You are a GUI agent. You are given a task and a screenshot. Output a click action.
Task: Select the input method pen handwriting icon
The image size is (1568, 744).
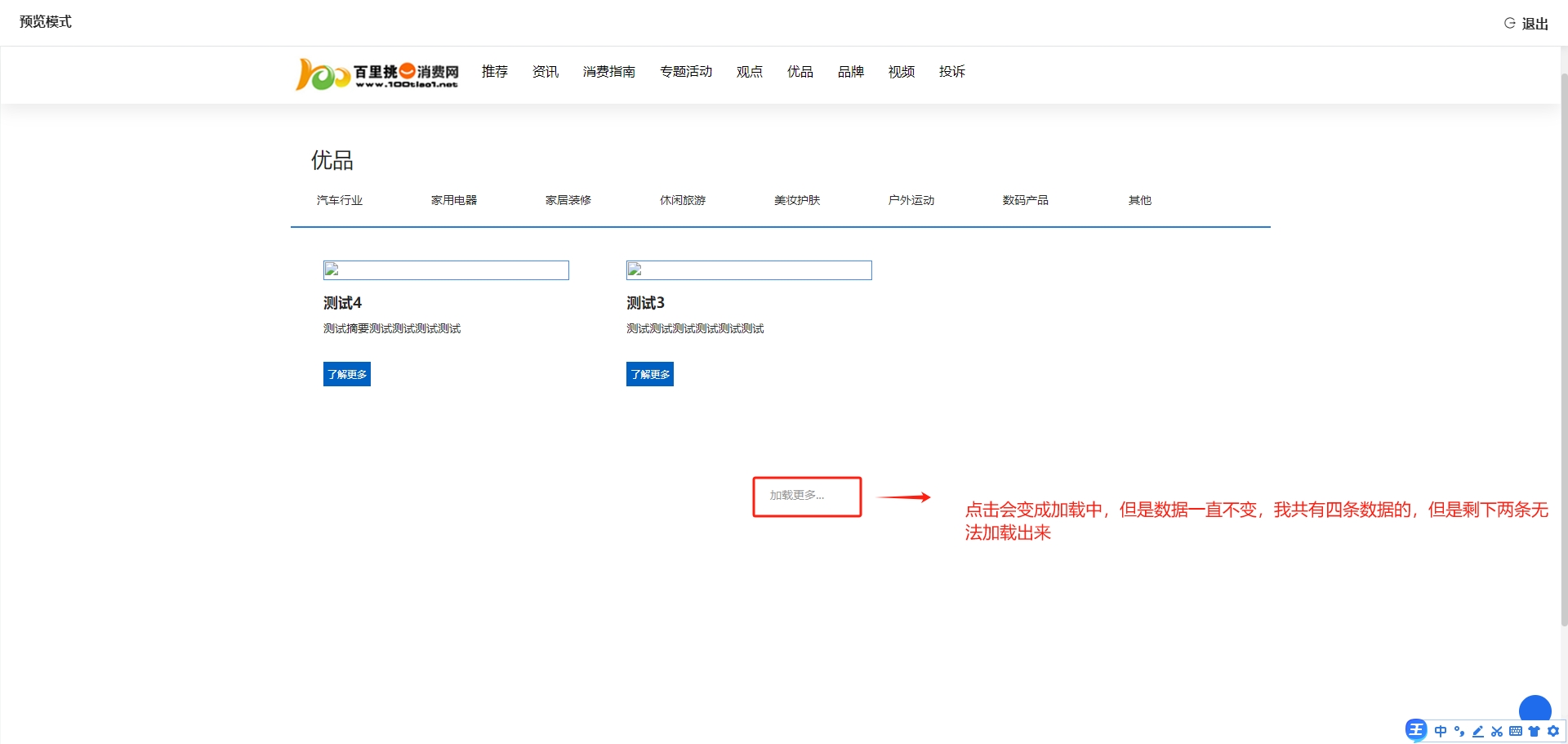[1478, 731]
